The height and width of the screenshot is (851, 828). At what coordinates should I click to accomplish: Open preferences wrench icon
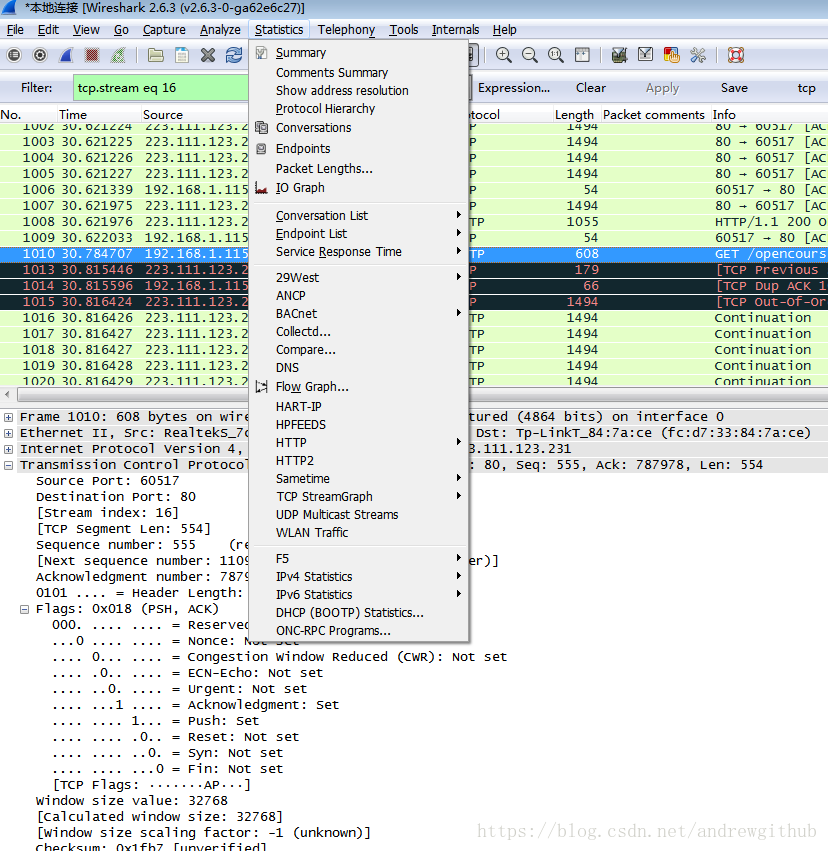[698, 55]
